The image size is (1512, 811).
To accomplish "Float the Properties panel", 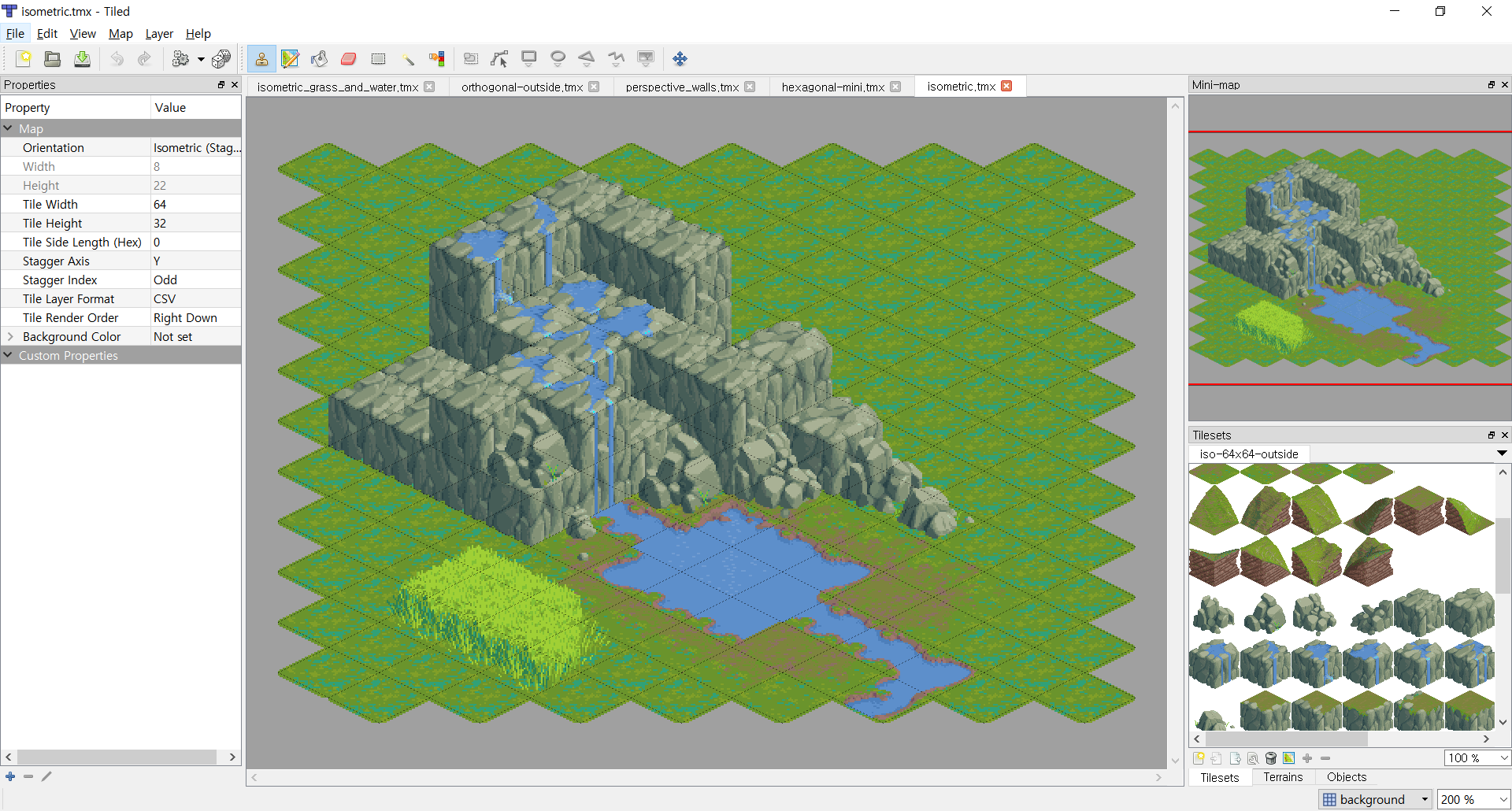I will (221, 85).
